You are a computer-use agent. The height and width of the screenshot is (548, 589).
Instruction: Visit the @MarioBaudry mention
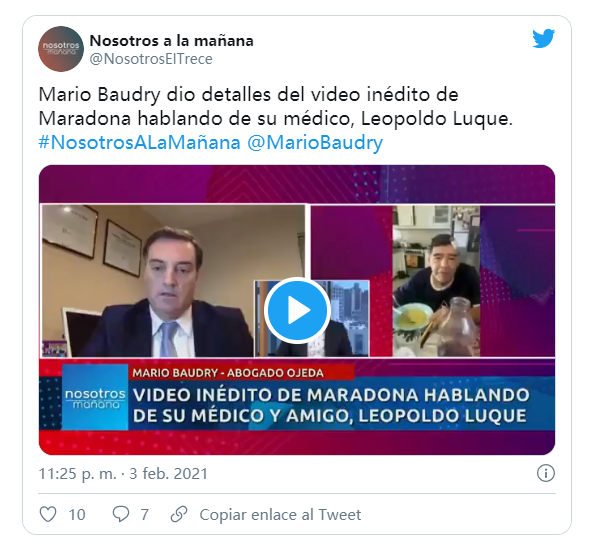[315, 143]
